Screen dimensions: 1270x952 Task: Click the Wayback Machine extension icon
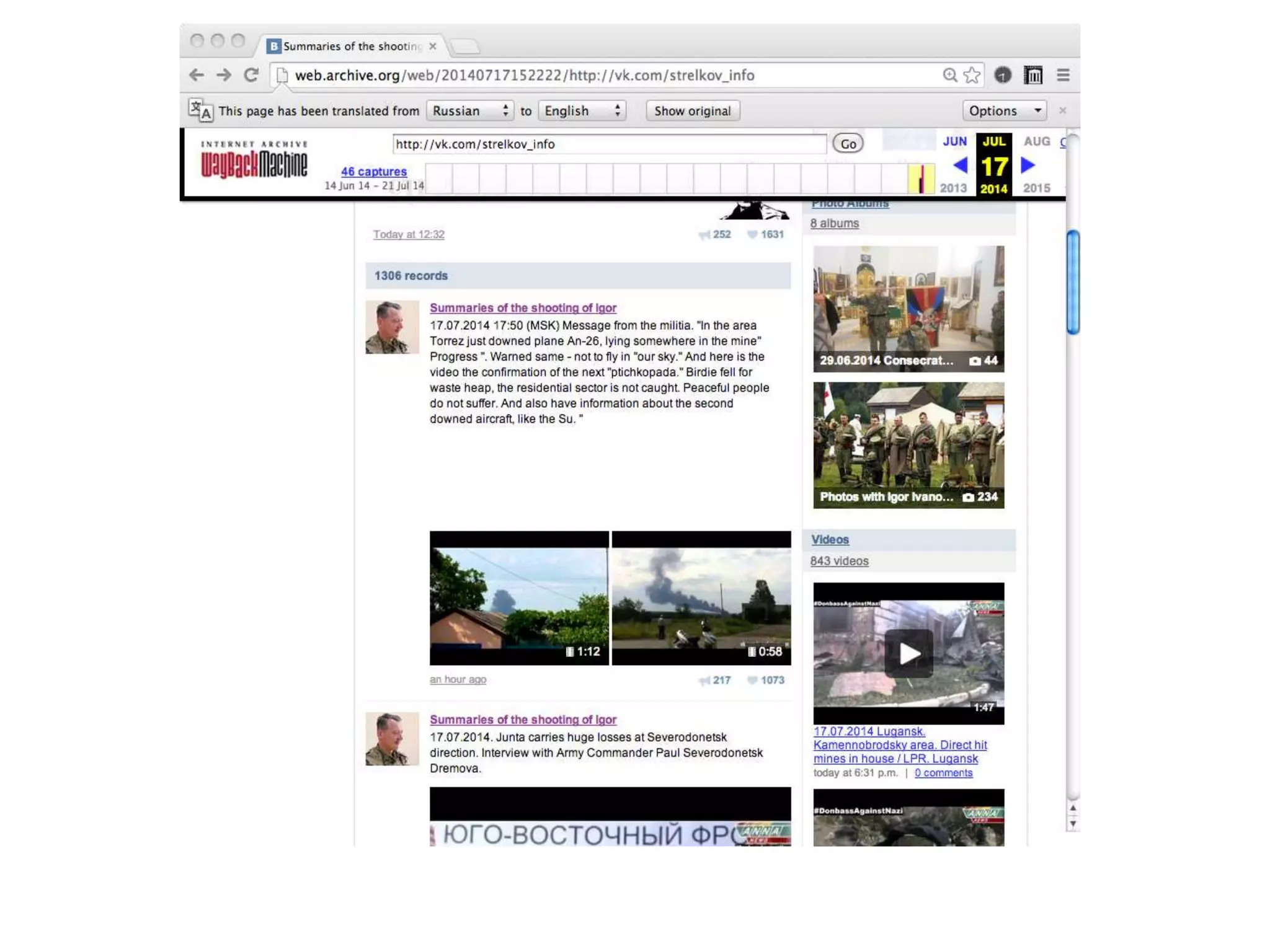tap(1032, 75)
